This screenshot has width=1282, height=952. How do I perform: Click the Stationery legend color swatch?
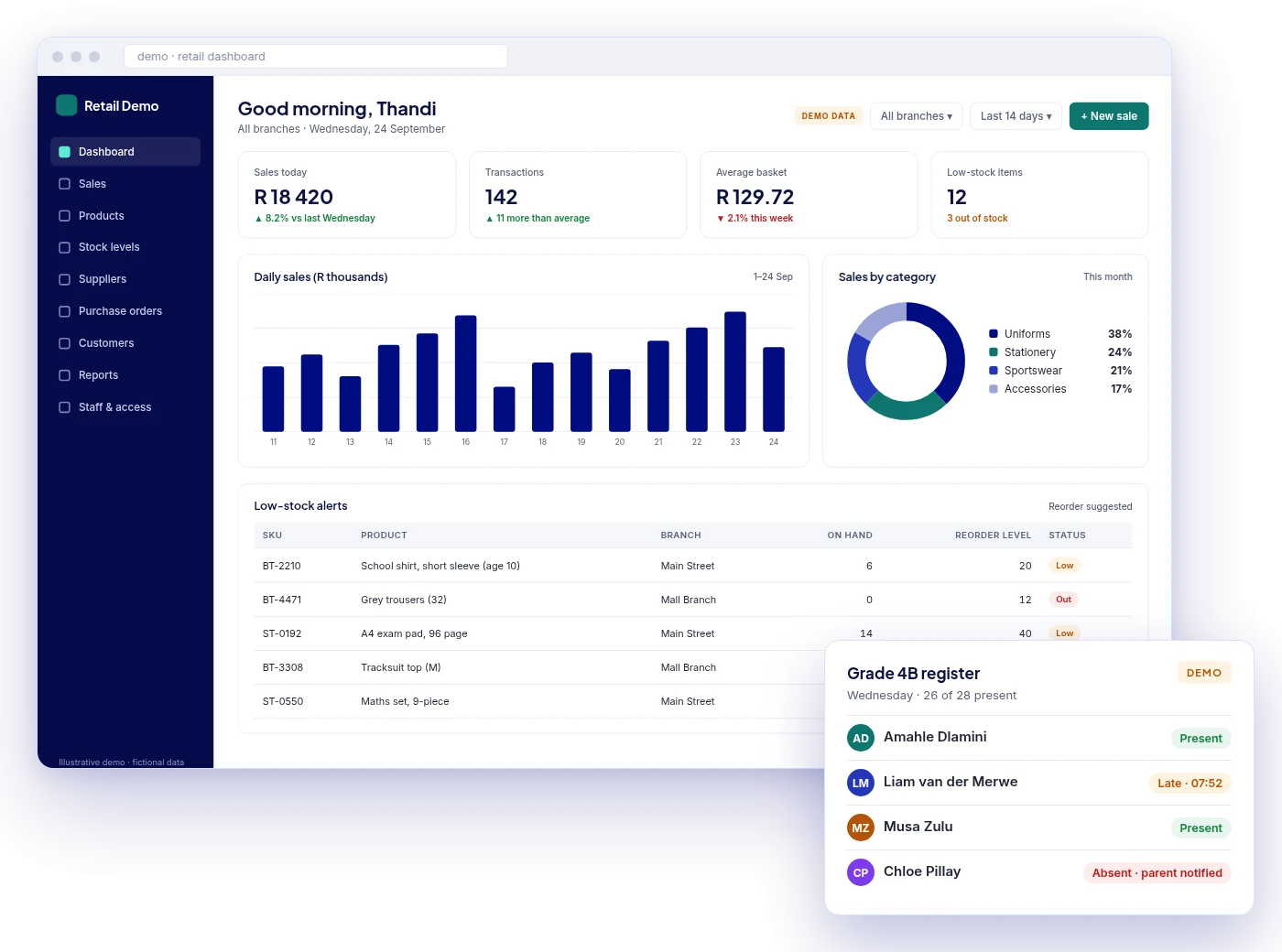994,352
